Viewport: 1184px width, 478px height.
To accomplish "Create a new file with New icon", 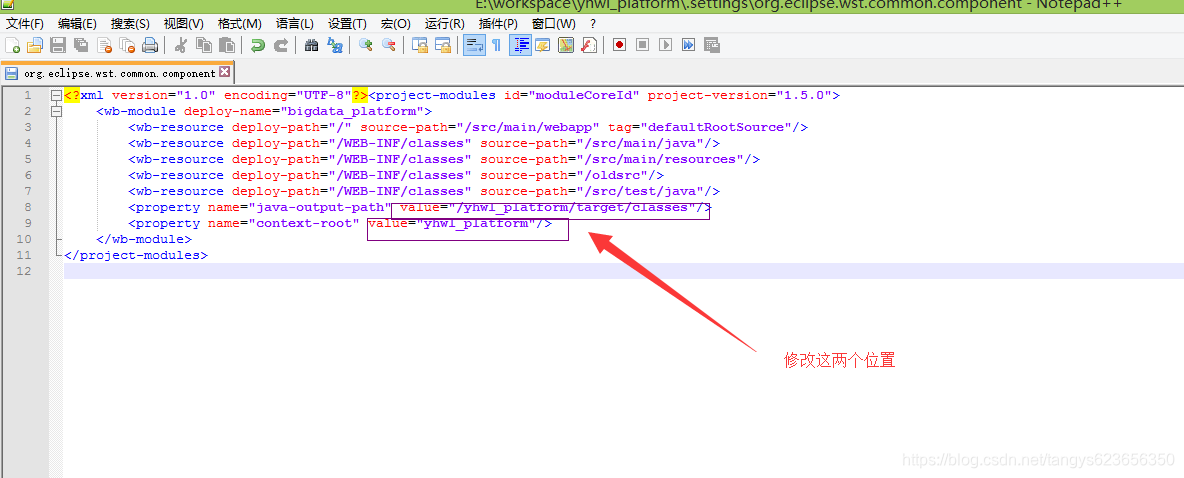I will point(12,45).
